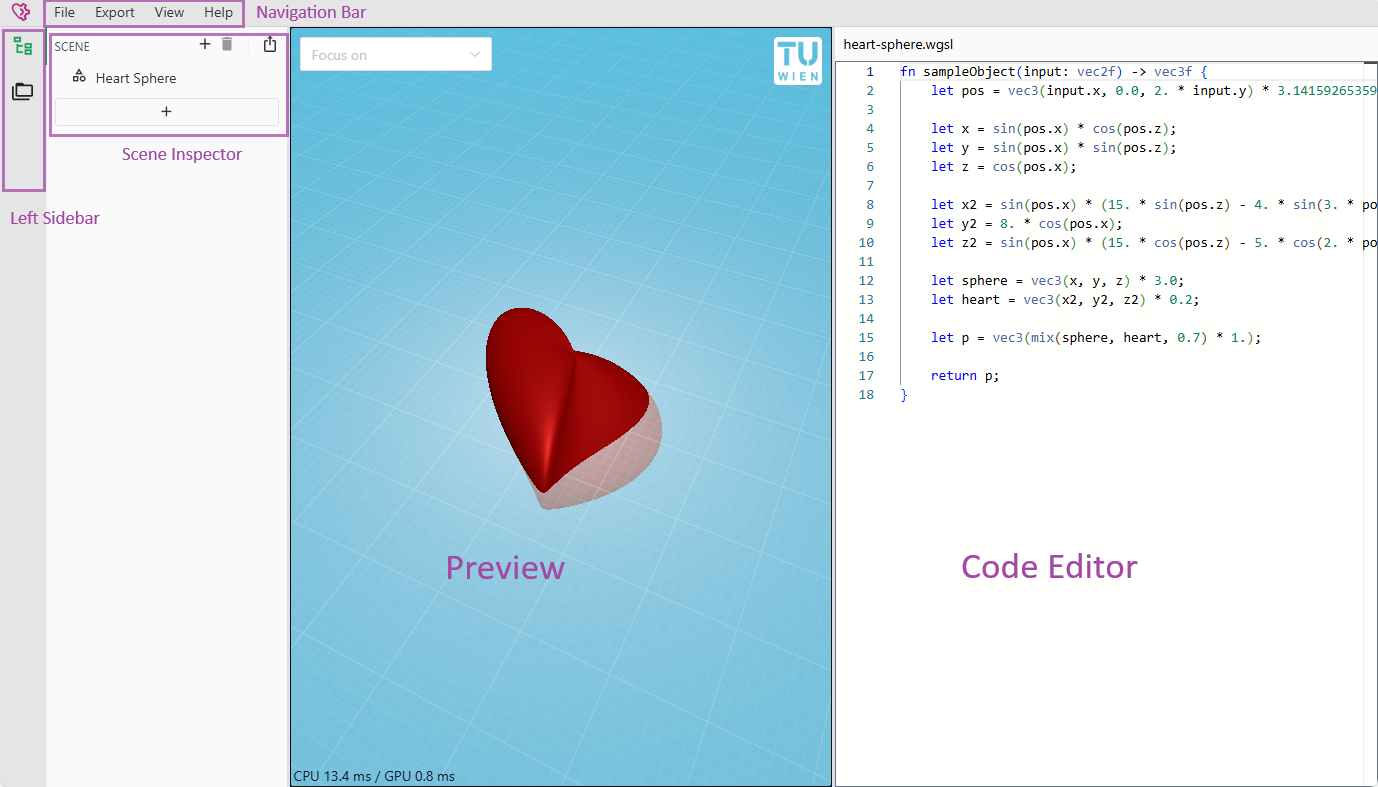
Task: Delete selected model with the trash icon
Action: pyautogui.click(x=227, y=44)
